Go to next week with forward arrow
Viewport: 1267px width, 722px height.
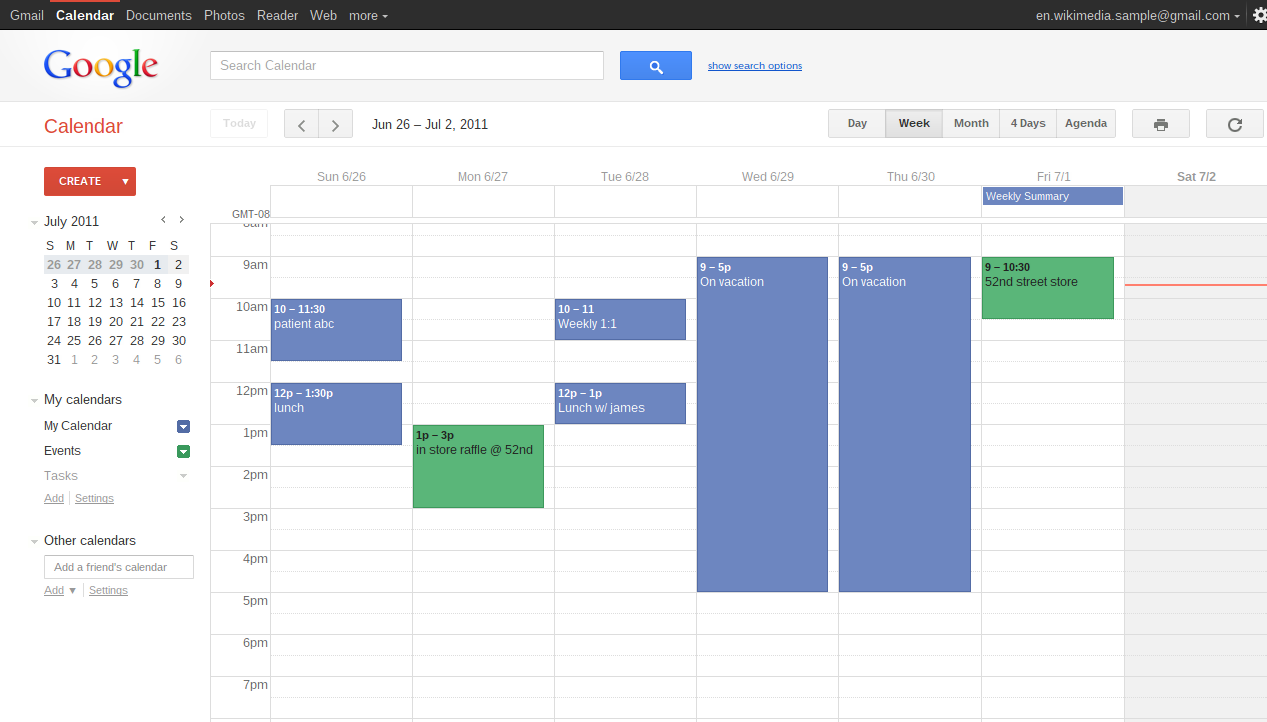point(334,123)
